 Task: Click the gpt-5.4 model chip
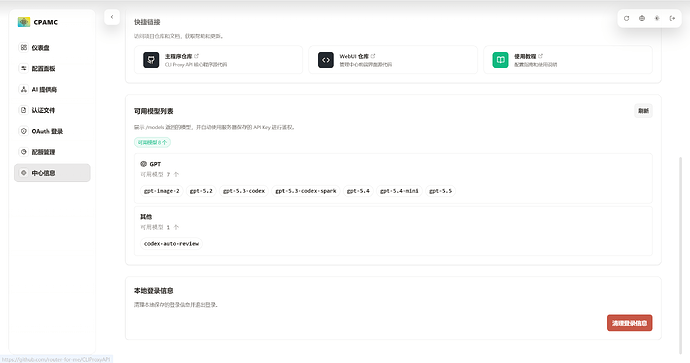pyautogui.click(x=358, y=191)
